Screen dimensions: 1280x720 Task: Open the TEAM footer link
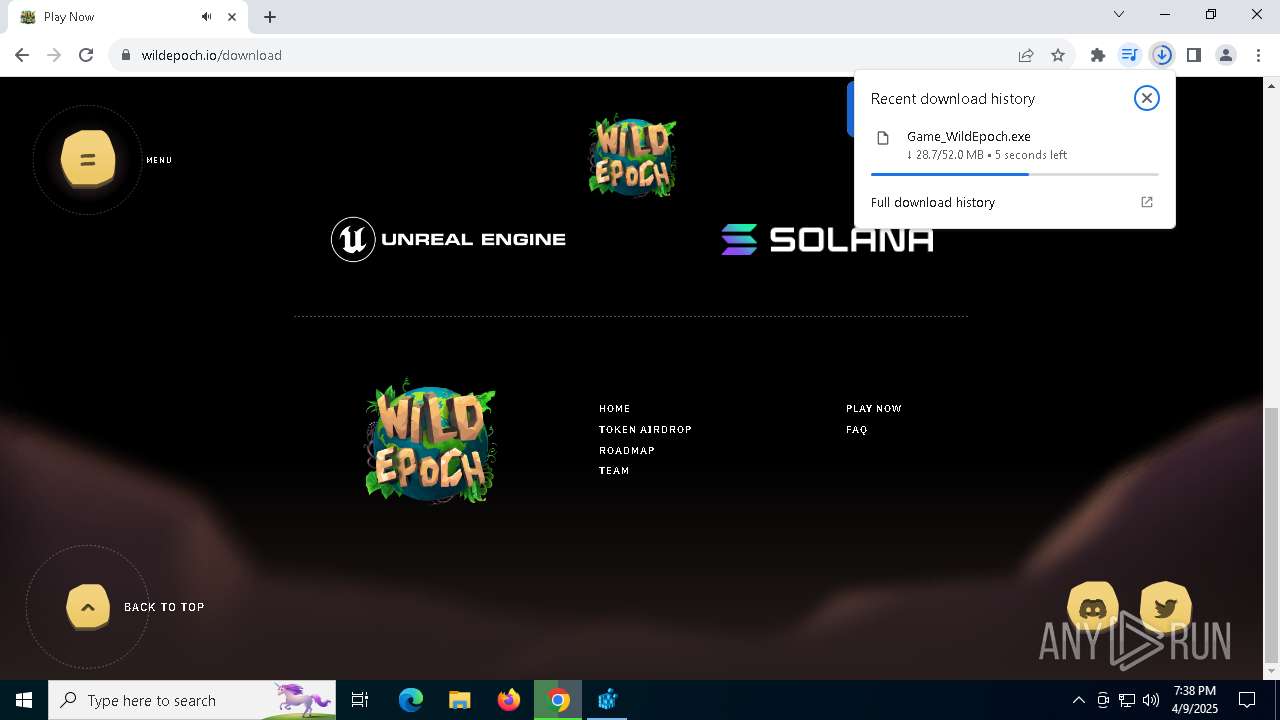point(614,470)
